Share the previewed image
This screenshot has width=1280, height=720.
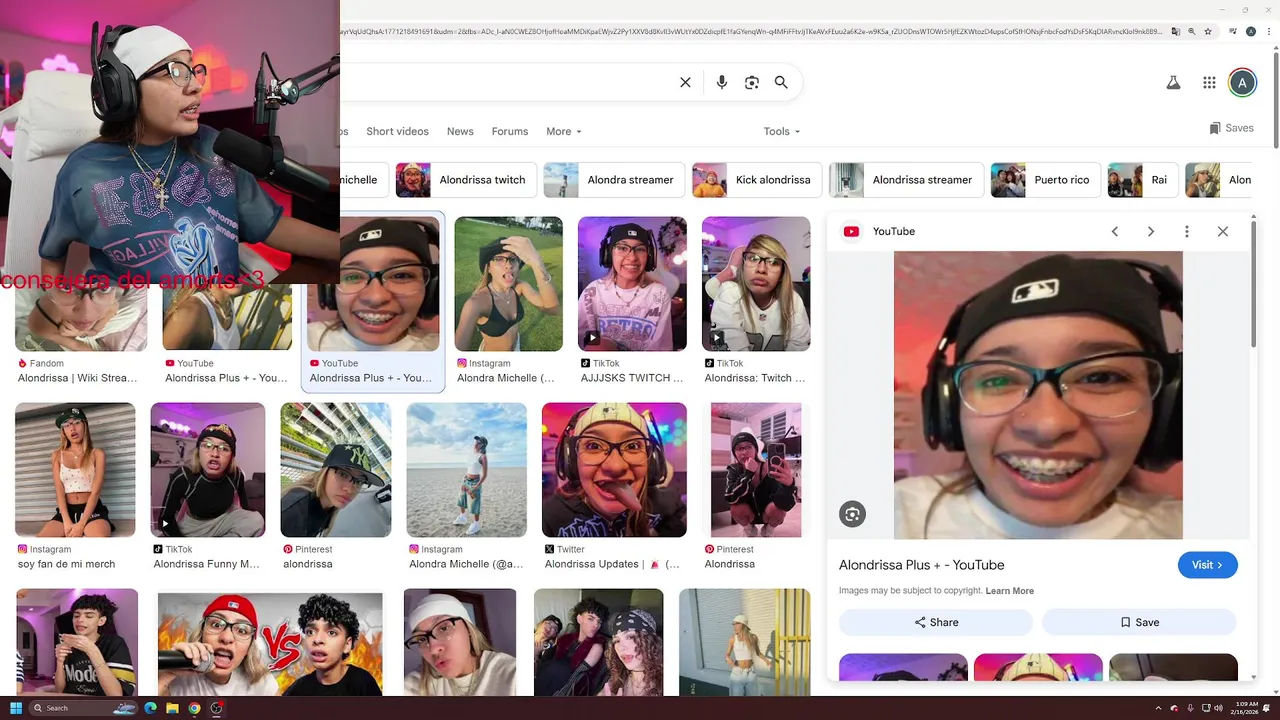(936, 622)
